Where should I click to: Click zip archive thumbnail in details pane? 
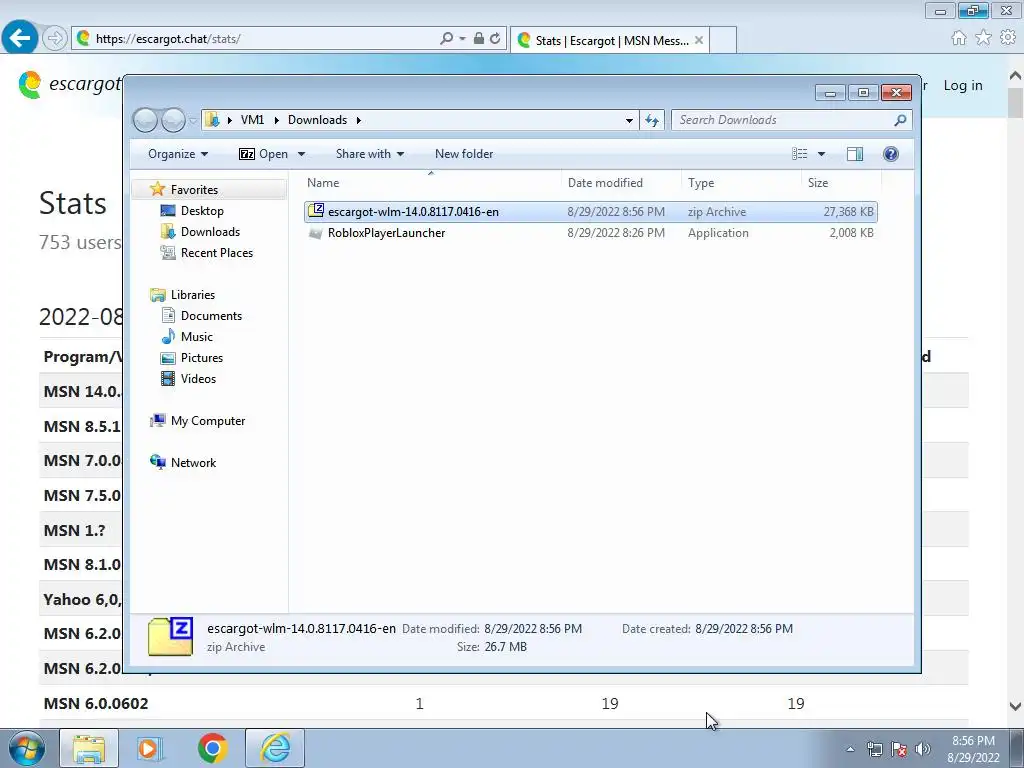click(170, 636)
